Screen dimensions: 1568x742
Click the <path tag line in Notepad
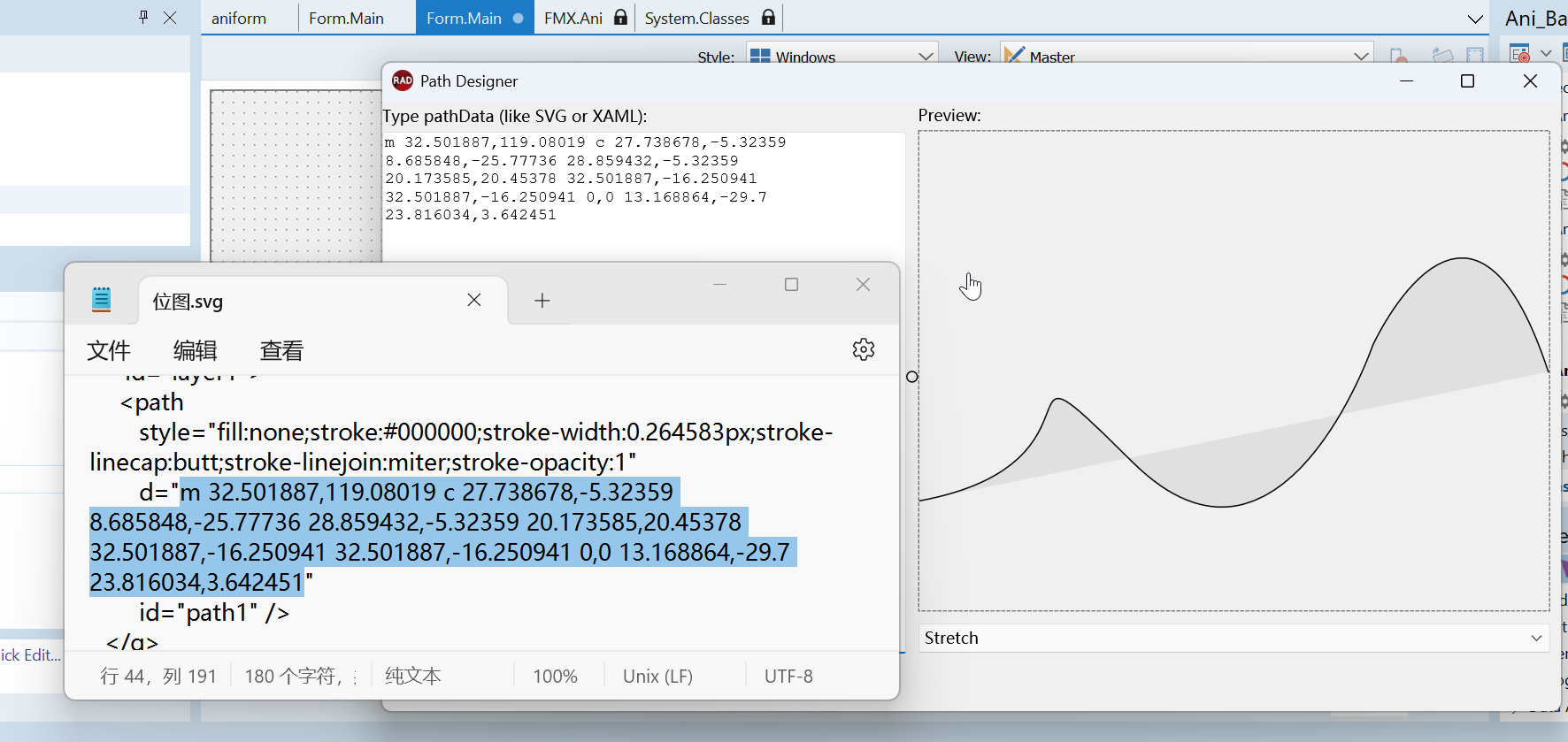click(152, 402)
